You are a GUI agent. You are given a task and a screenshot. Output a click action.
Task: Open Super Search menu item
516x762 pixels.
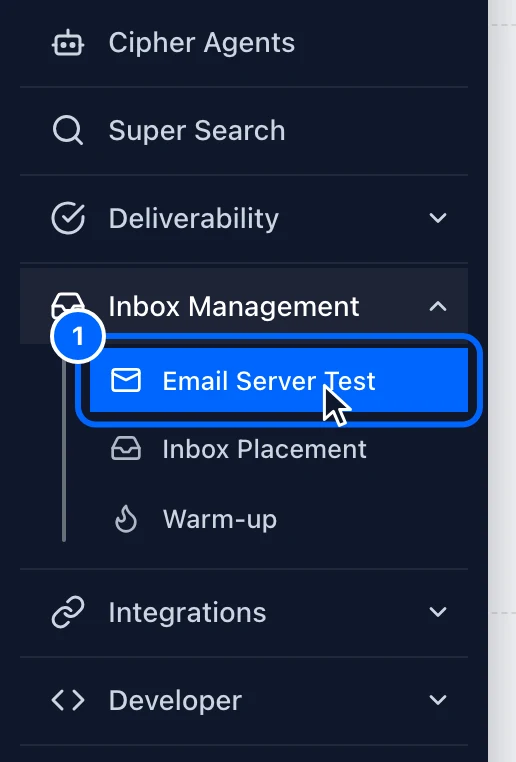tap(244, 131)
